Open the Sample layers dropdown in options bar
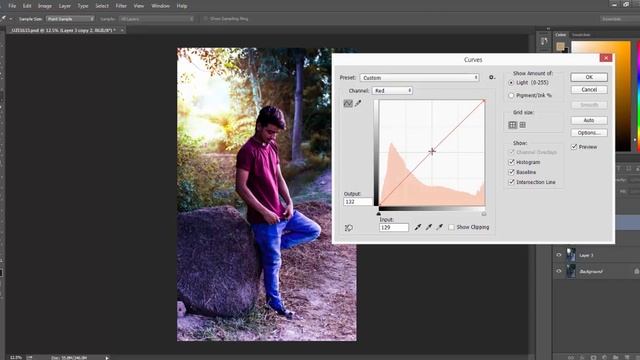The image size is (640, 360). (156, 19)
